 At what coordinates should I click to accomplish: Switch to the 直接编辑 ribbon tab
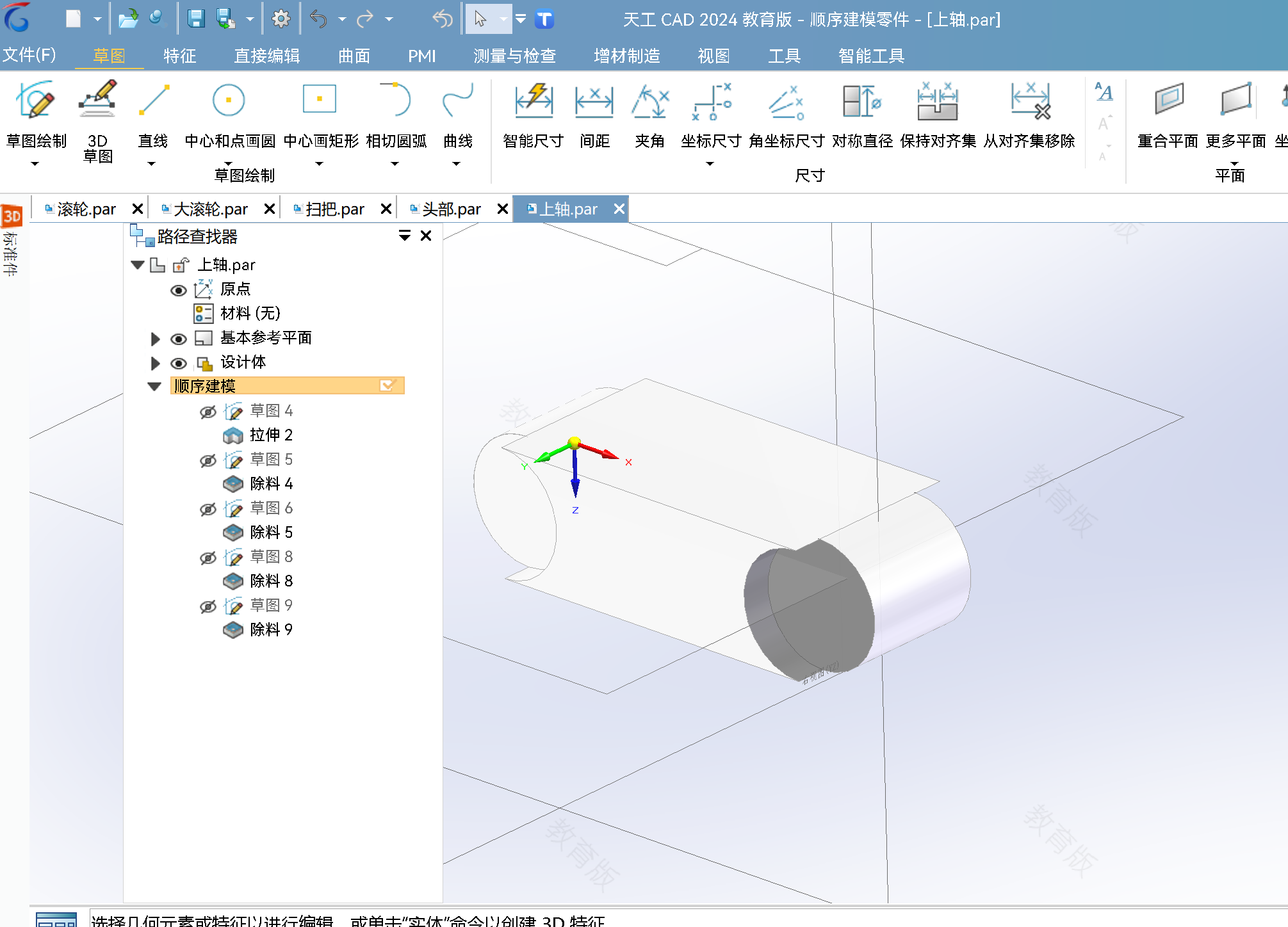coord(267,56)
